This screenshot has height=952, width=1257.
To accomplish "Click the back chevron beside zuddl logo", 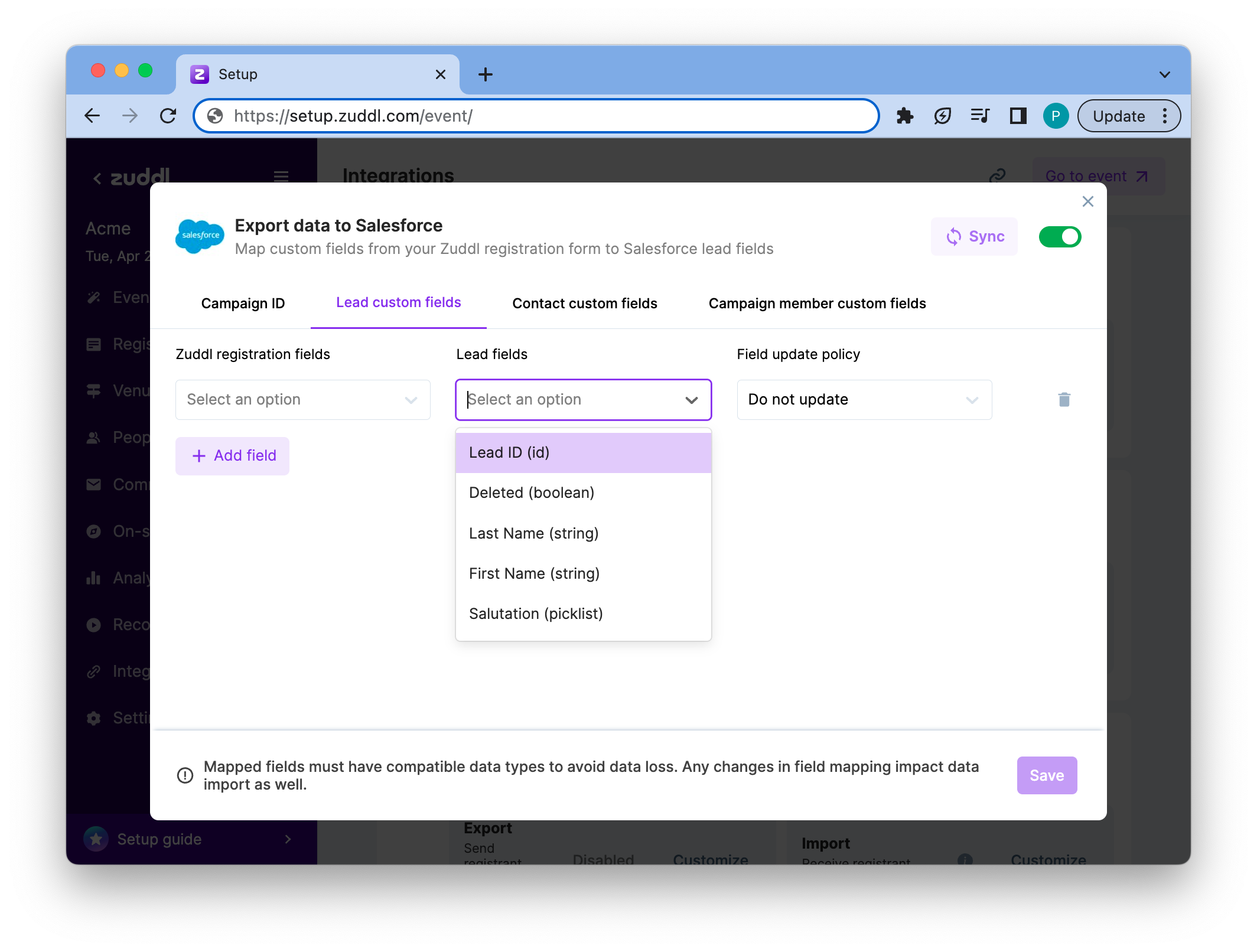I will (x=97, y=178).
